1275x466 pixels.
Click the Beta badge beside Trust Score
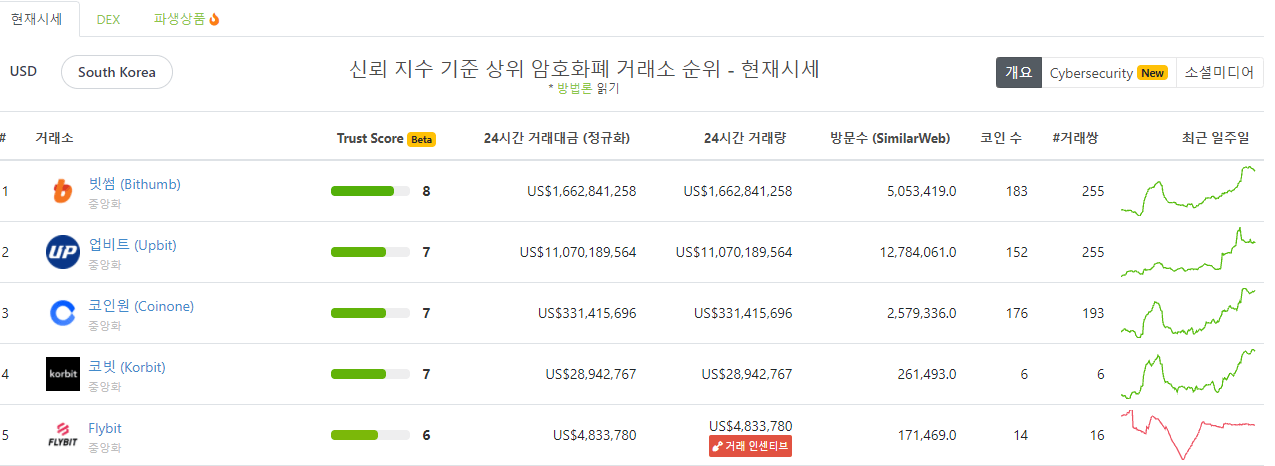pyautogui.click(x=421, y=139)
